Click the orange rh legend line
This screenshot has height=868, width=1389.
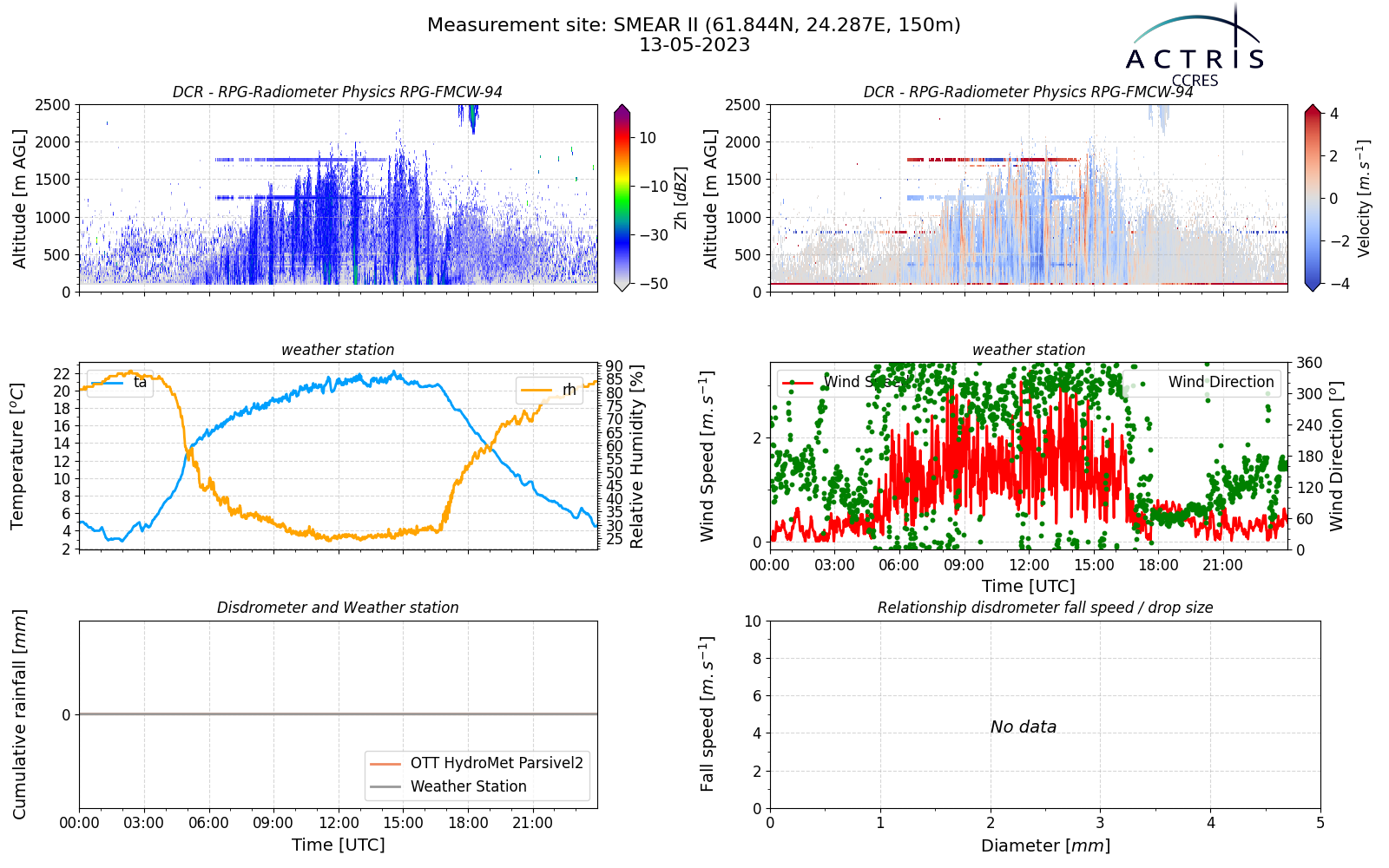[x=537, y=391]
